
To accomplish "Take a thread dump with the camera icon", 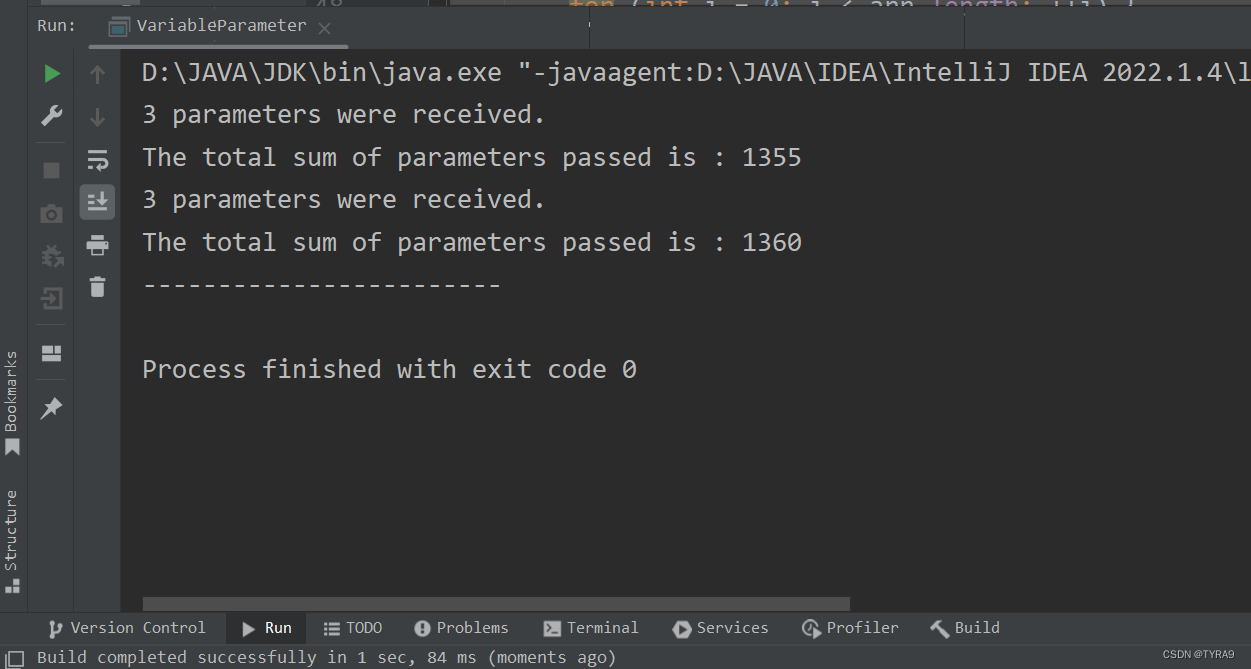I will pos(51,213).
